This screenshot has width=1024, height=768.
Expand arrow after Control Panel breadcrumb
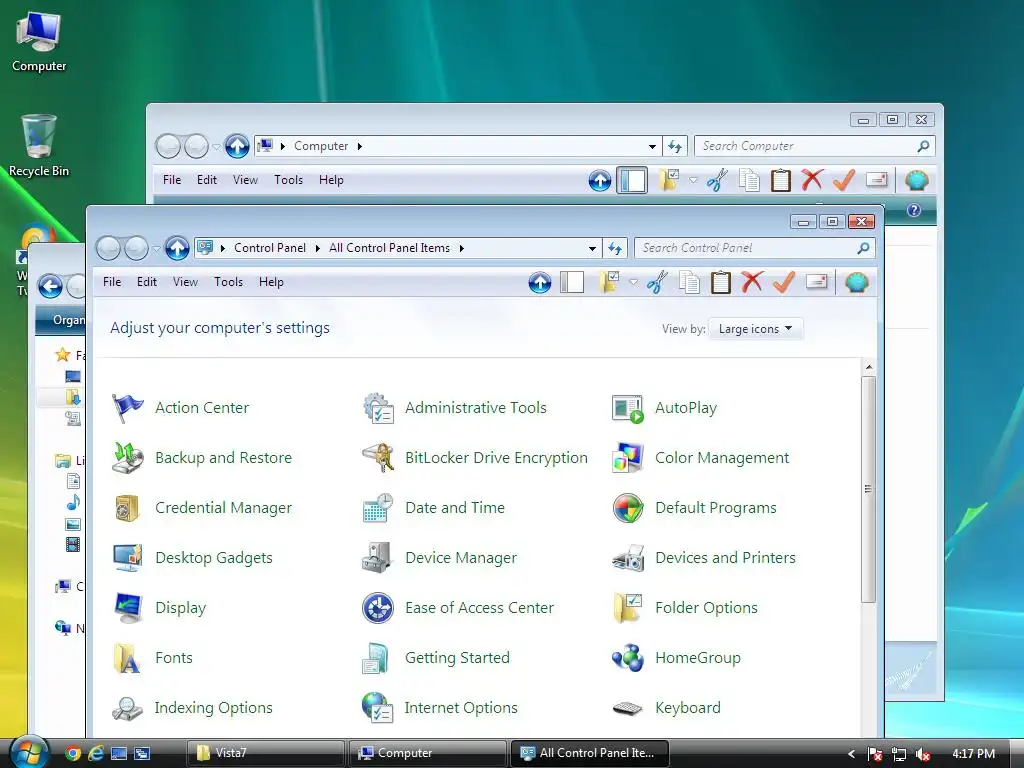(317, 248)
